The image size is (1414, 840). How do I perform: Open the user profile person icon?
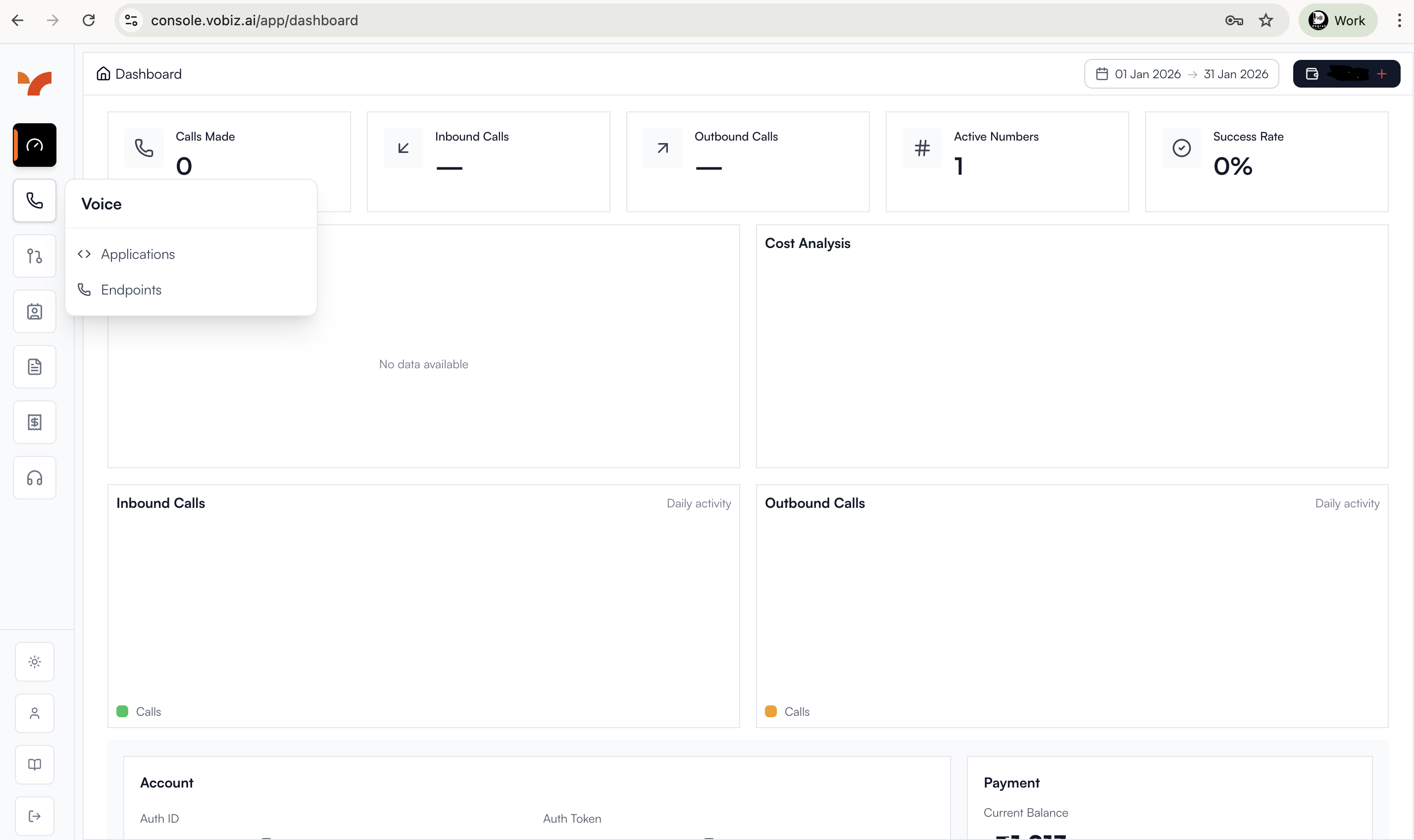click(x=34, y=713)
